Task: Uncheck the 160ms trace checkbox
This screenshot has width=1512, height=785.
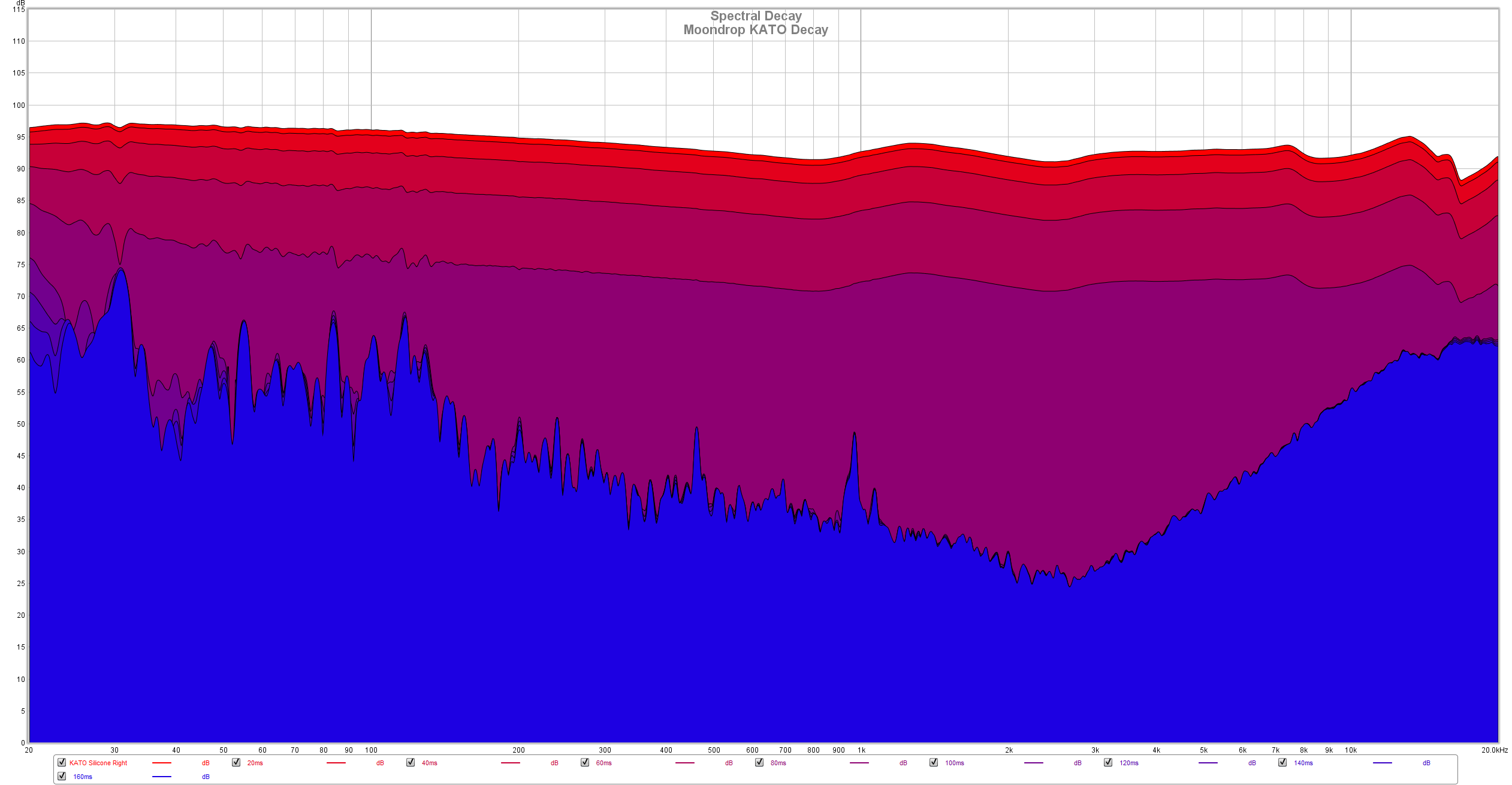Action: 62,776
